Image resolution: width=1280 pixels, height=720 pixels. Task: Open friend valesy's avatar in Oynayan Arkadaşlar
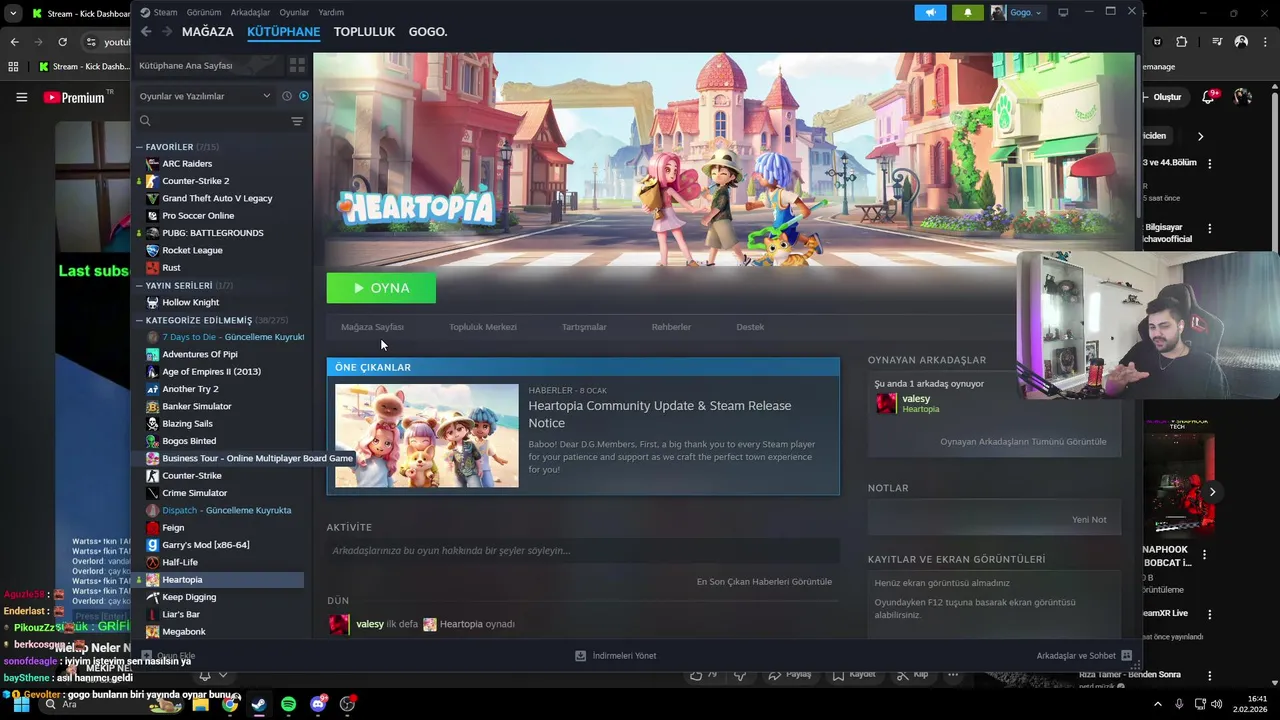point(886,403)
